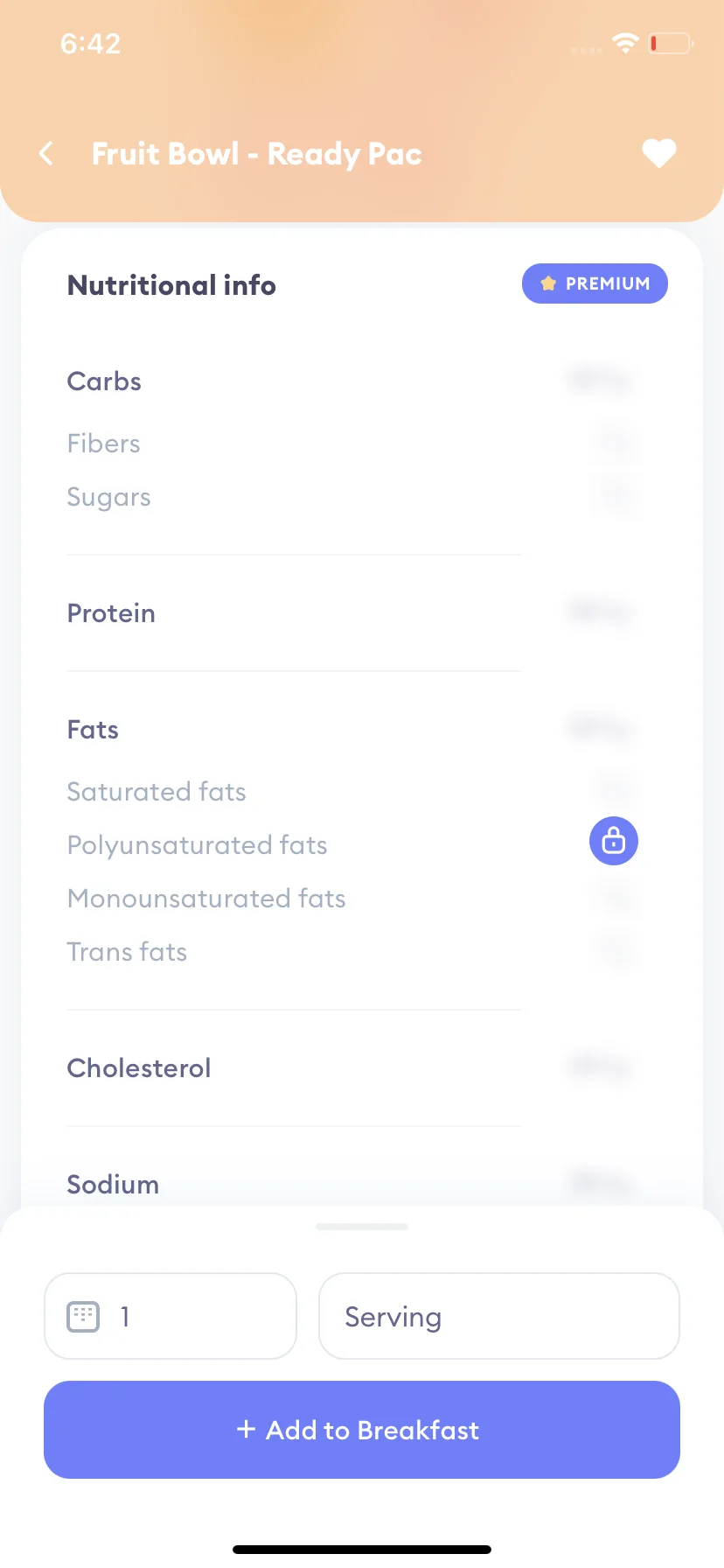724x1568 pixels.
Task: Click Add to Breakfast button
Action: point(362,1430)
